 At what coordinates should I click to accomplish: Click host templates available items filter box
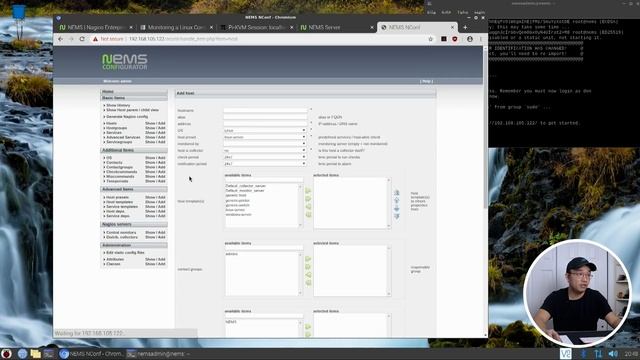coord(264,180)
